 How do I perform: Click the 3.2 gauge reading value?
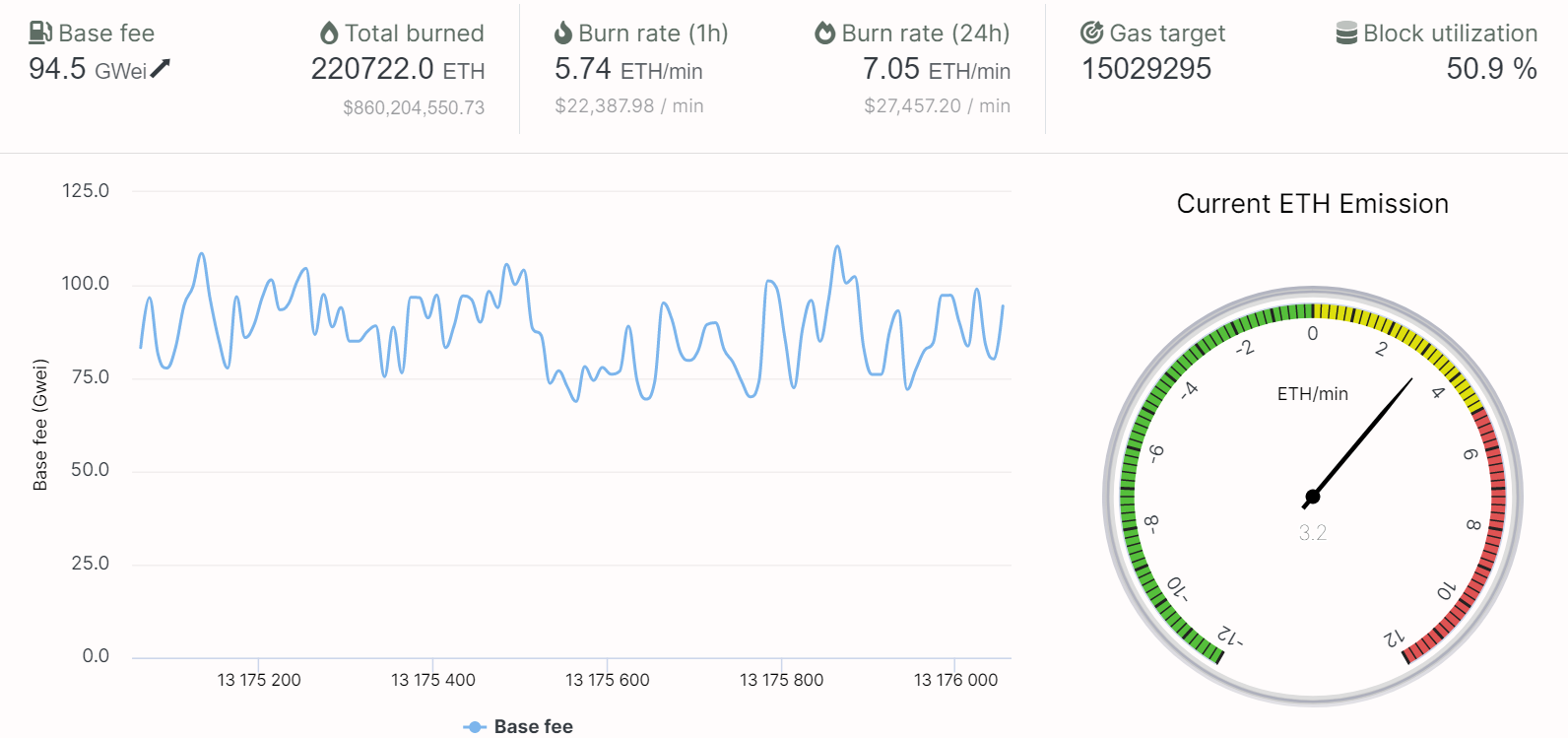pos(1313,533)
